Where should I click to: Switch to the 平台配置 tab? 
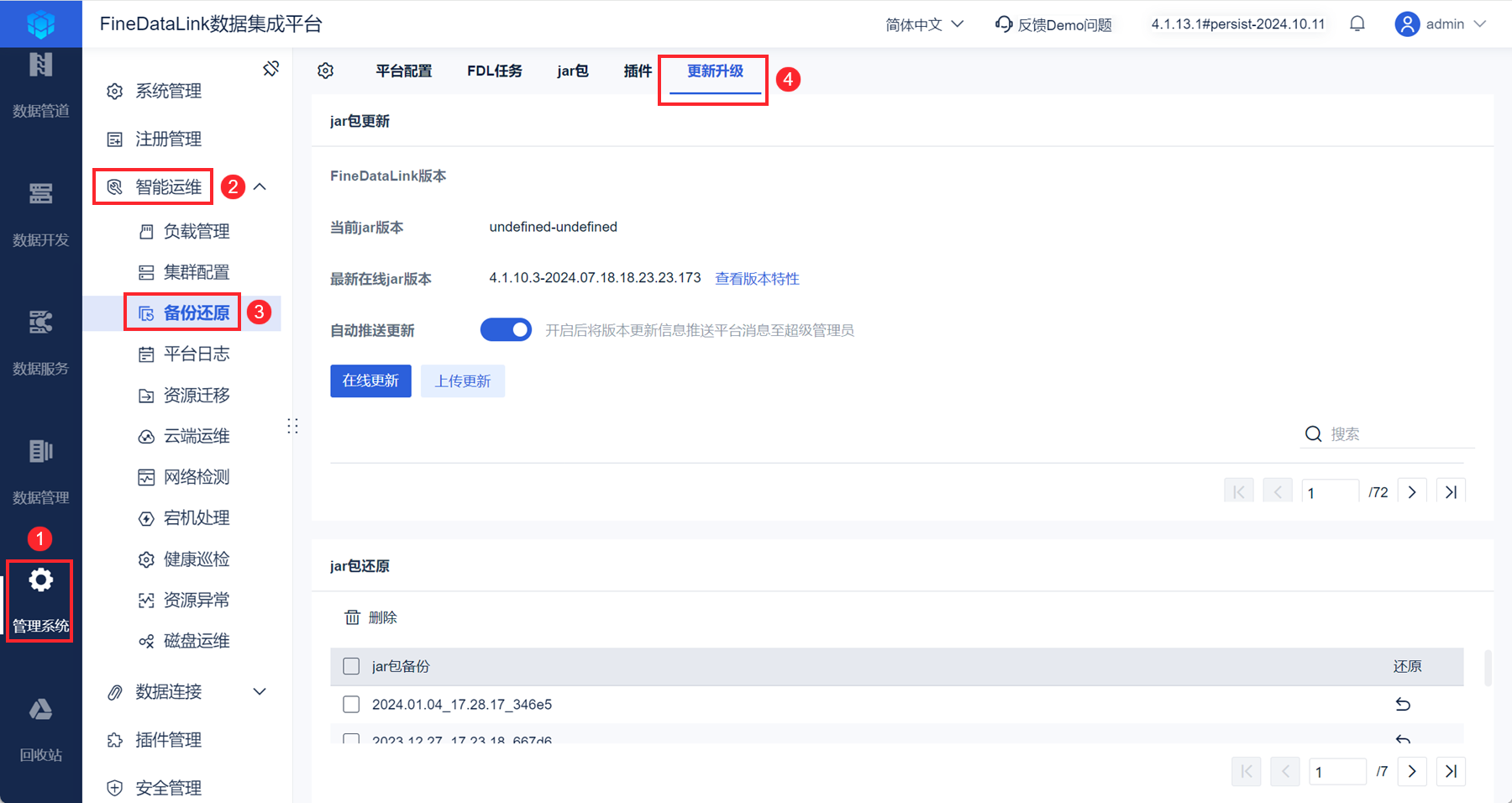click(404, 71)
